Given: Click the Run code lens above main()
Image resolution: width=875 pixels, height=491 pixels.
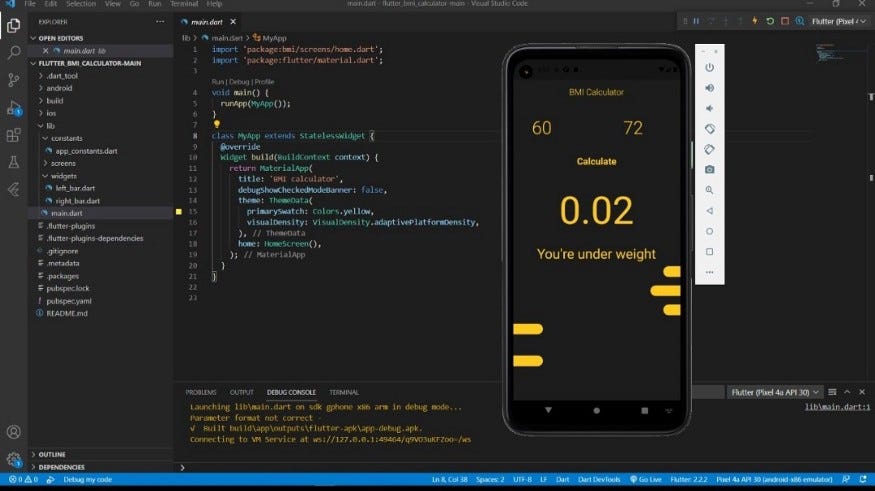Looking at the screenshot, I should 217,81.
